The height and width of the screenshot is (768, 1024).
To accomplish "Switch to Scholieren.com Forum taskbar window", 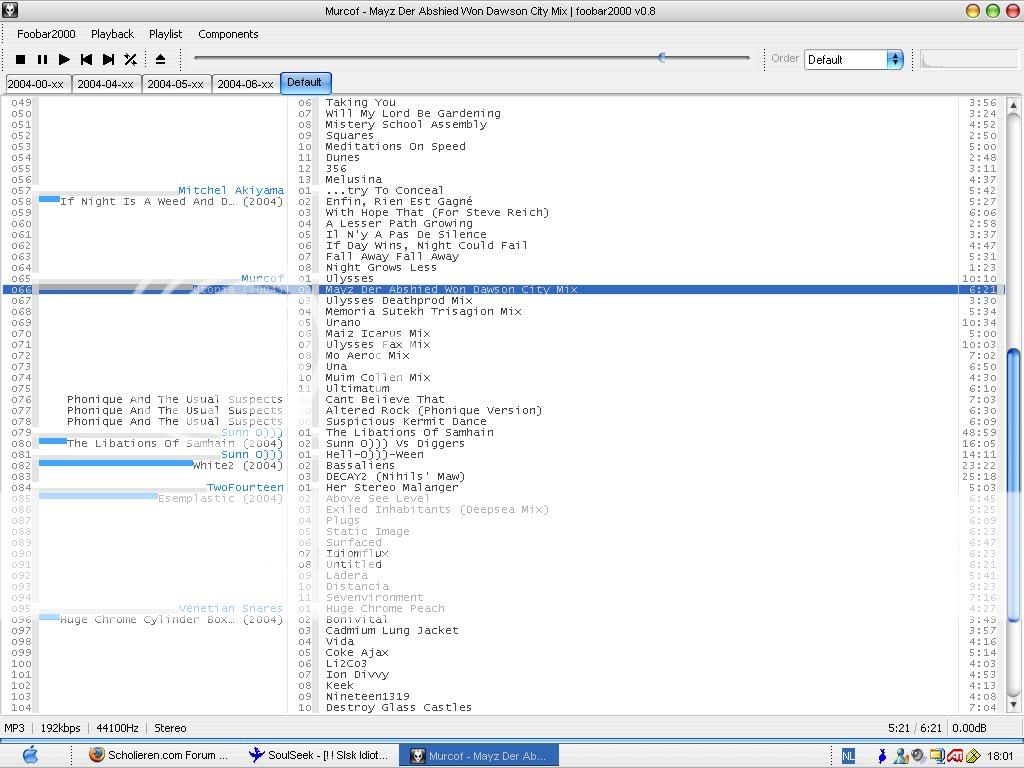I will pos(159,756).
